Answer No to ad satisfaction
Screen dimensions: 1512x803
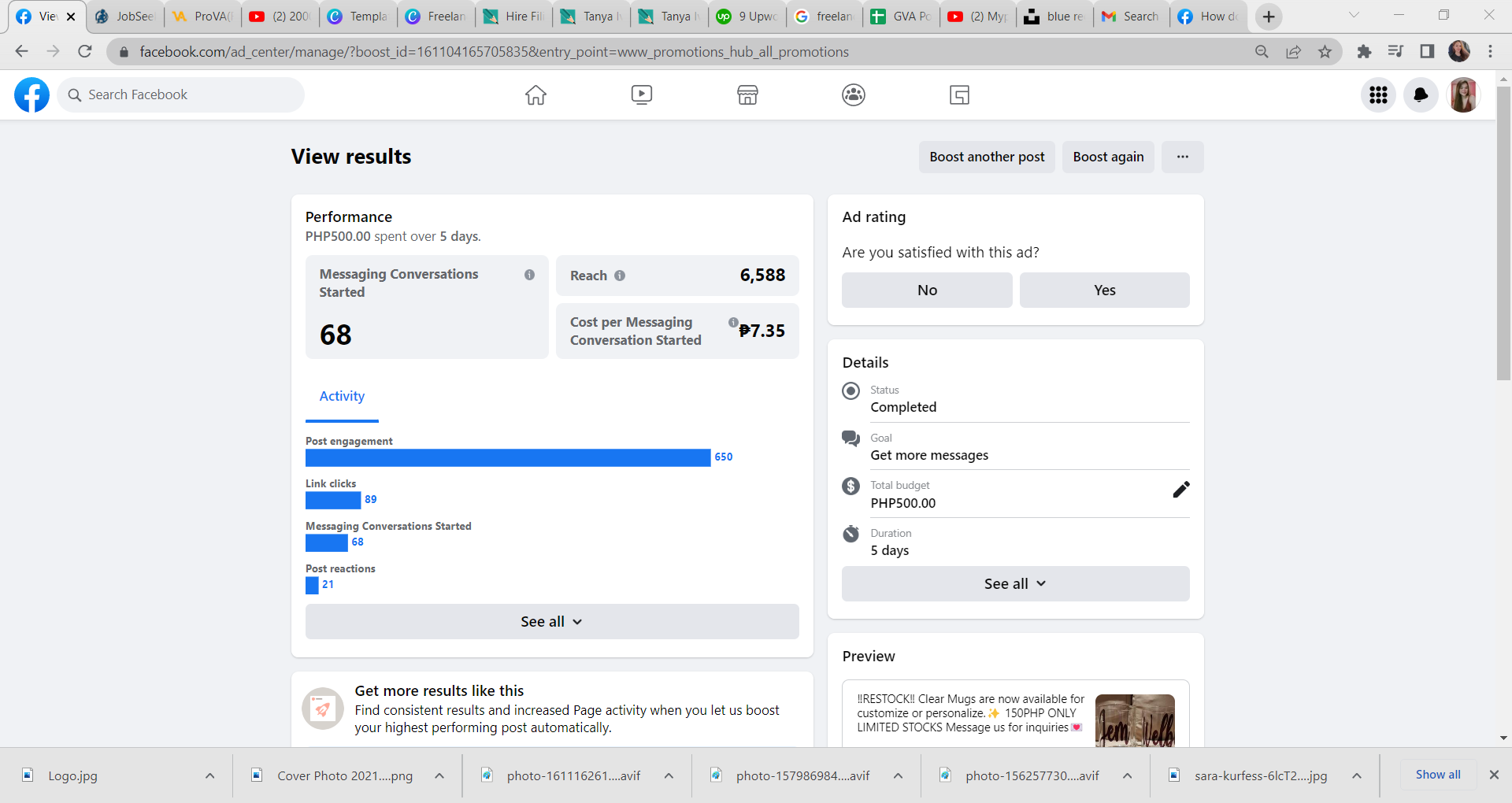[927, 290]
